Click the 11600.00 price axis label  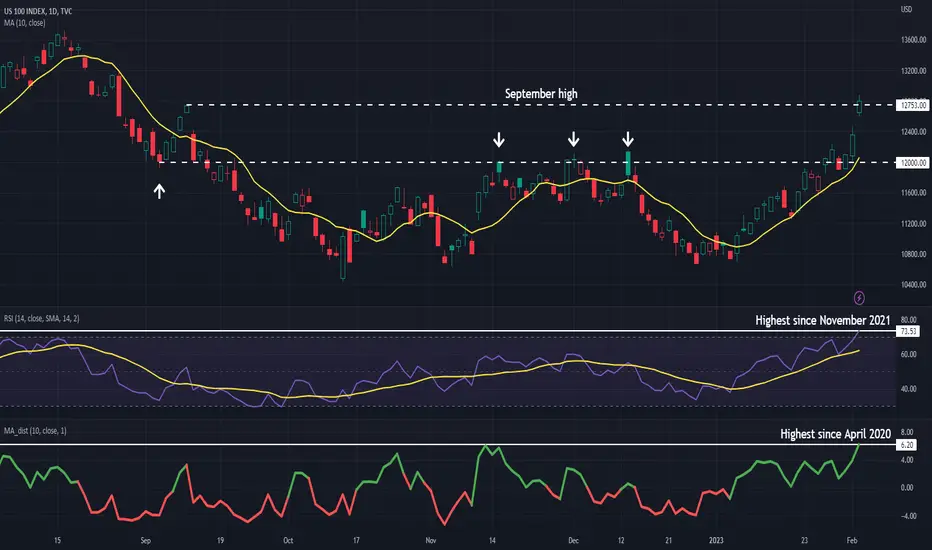click(914, 193)
